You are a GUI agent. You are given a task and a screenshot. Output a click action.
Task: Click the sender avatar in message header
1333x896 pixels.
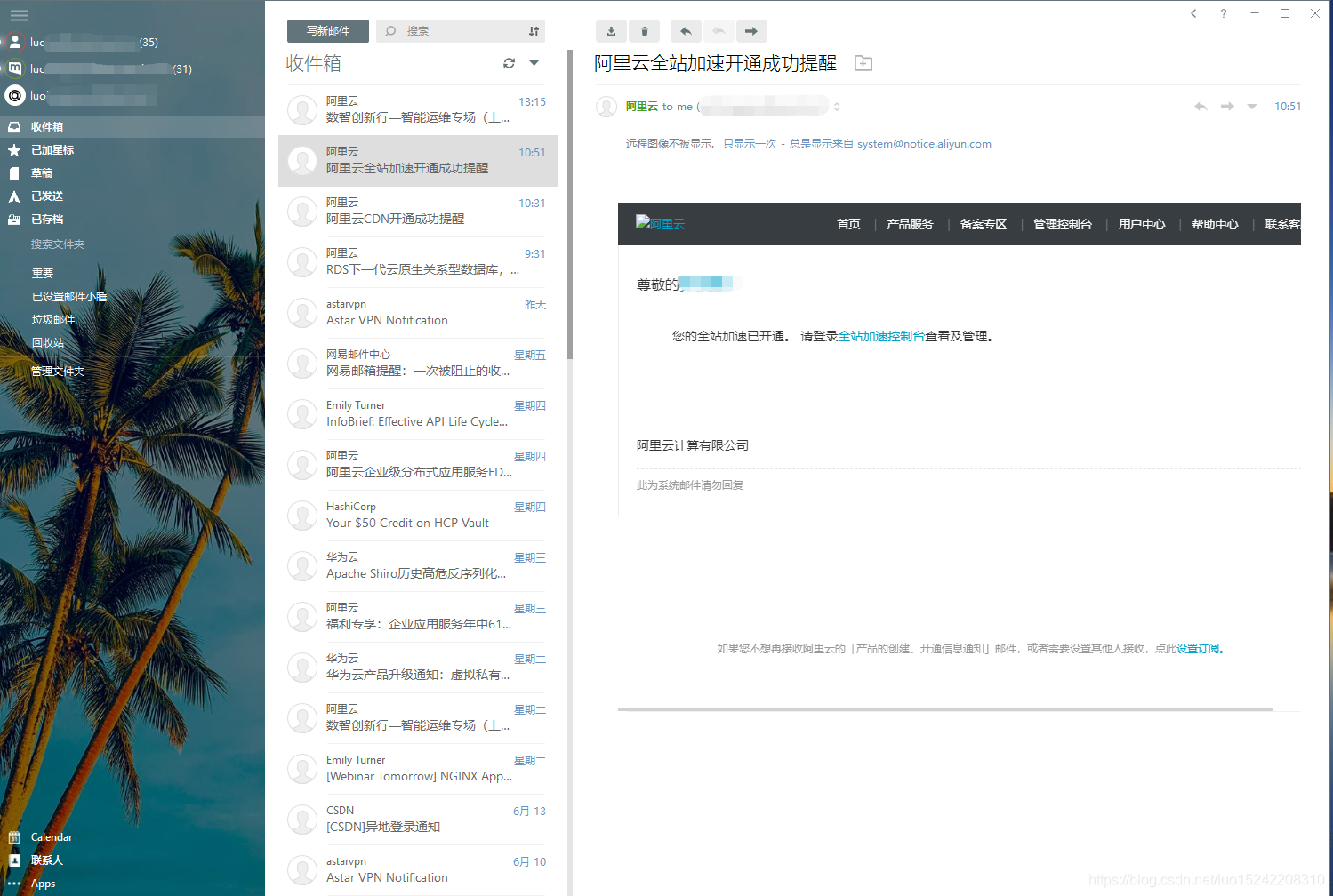[606, 107]
